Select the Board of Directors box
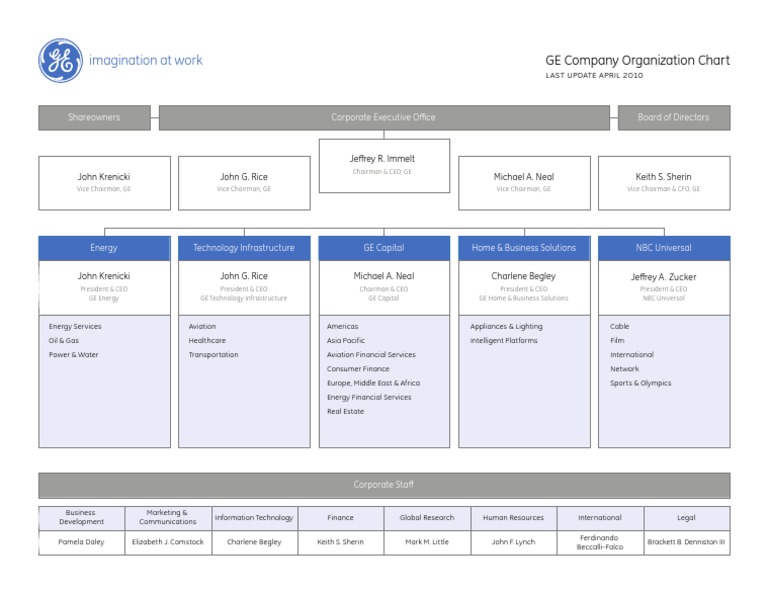The width and height of the screenshot is (768, 594). coord(674,118)
